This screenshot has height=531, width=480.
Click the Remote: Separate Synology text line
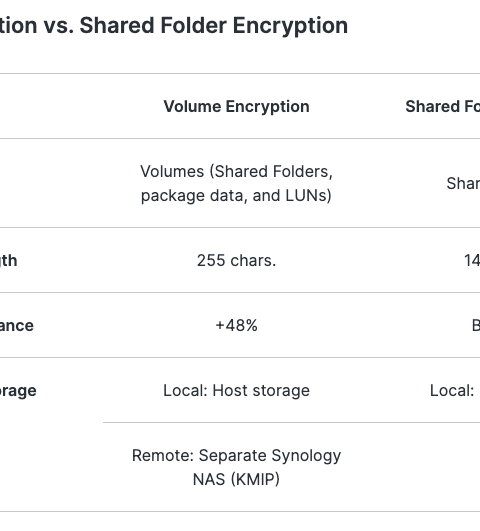pos(236,456)
